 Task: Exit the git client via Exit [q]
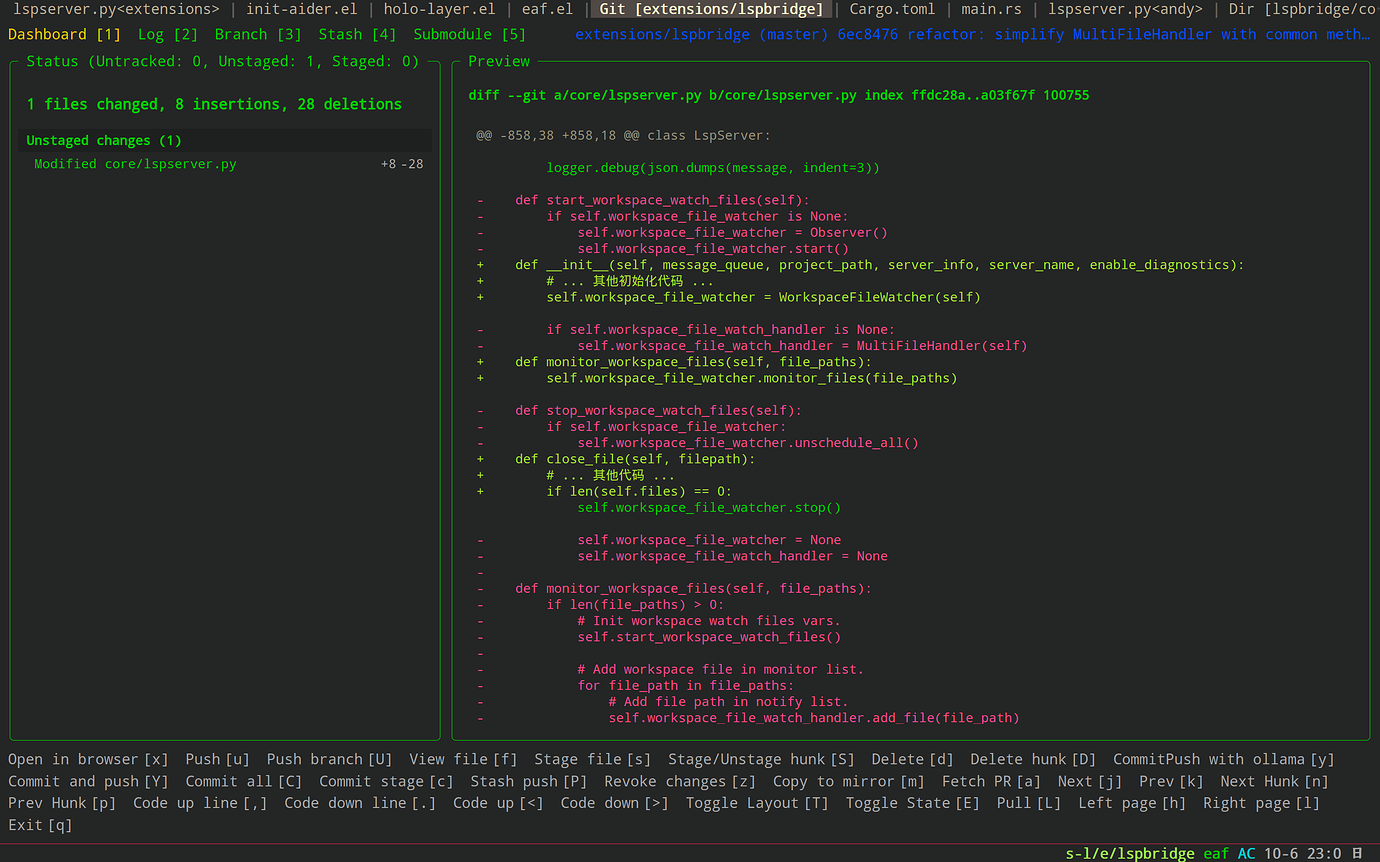[39, 824]
